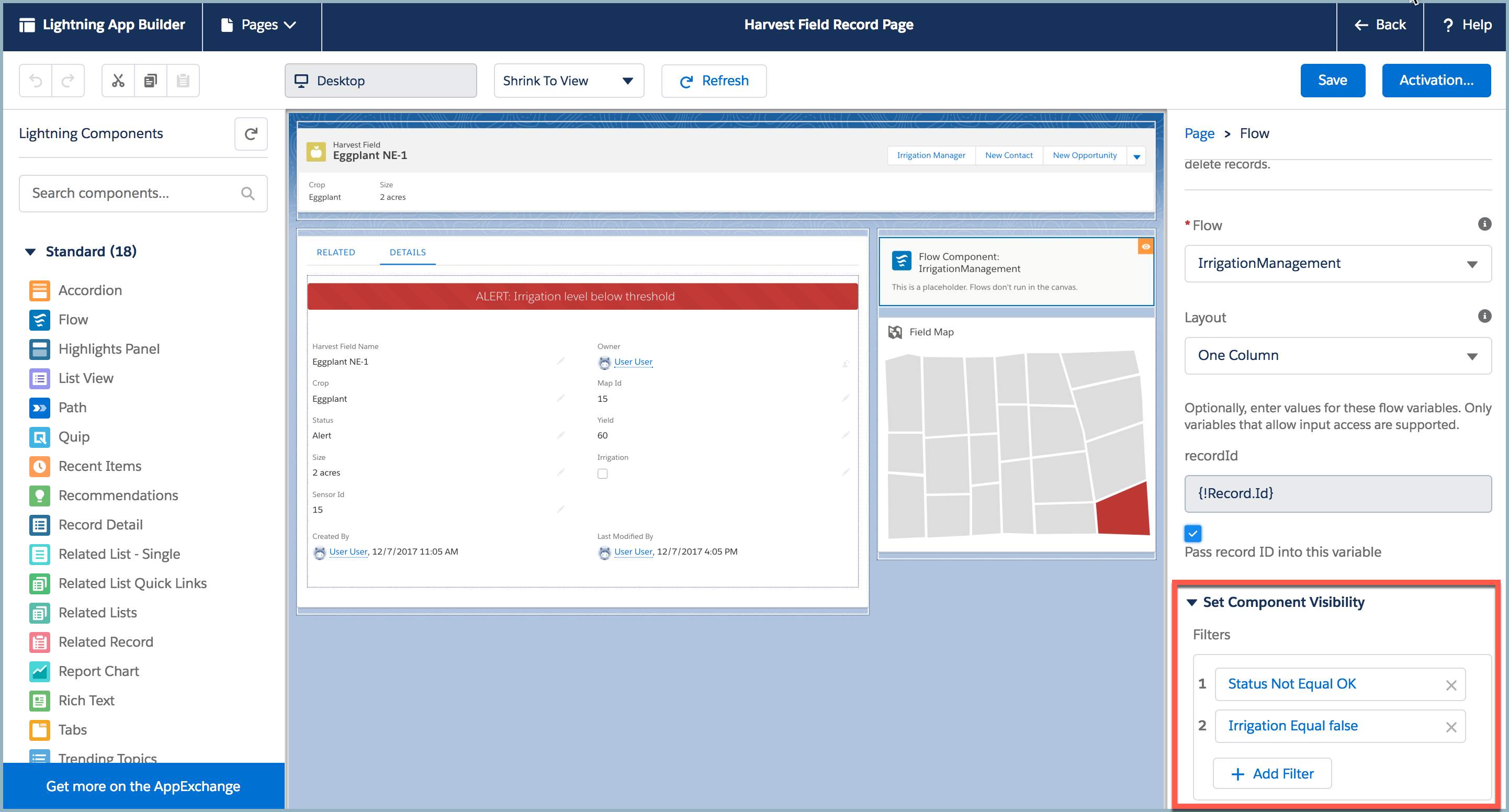The image size is (1509, 812).
Task: Toggle Pass record ID into this variable checkbox
Action: 1192,533
